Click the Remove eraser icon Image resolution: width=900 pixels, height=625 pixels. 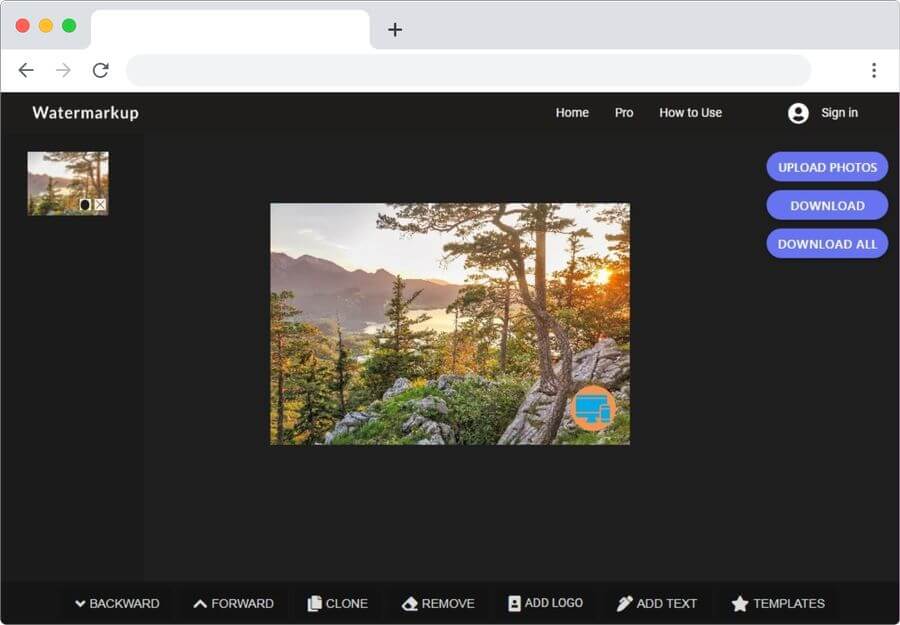409,604
